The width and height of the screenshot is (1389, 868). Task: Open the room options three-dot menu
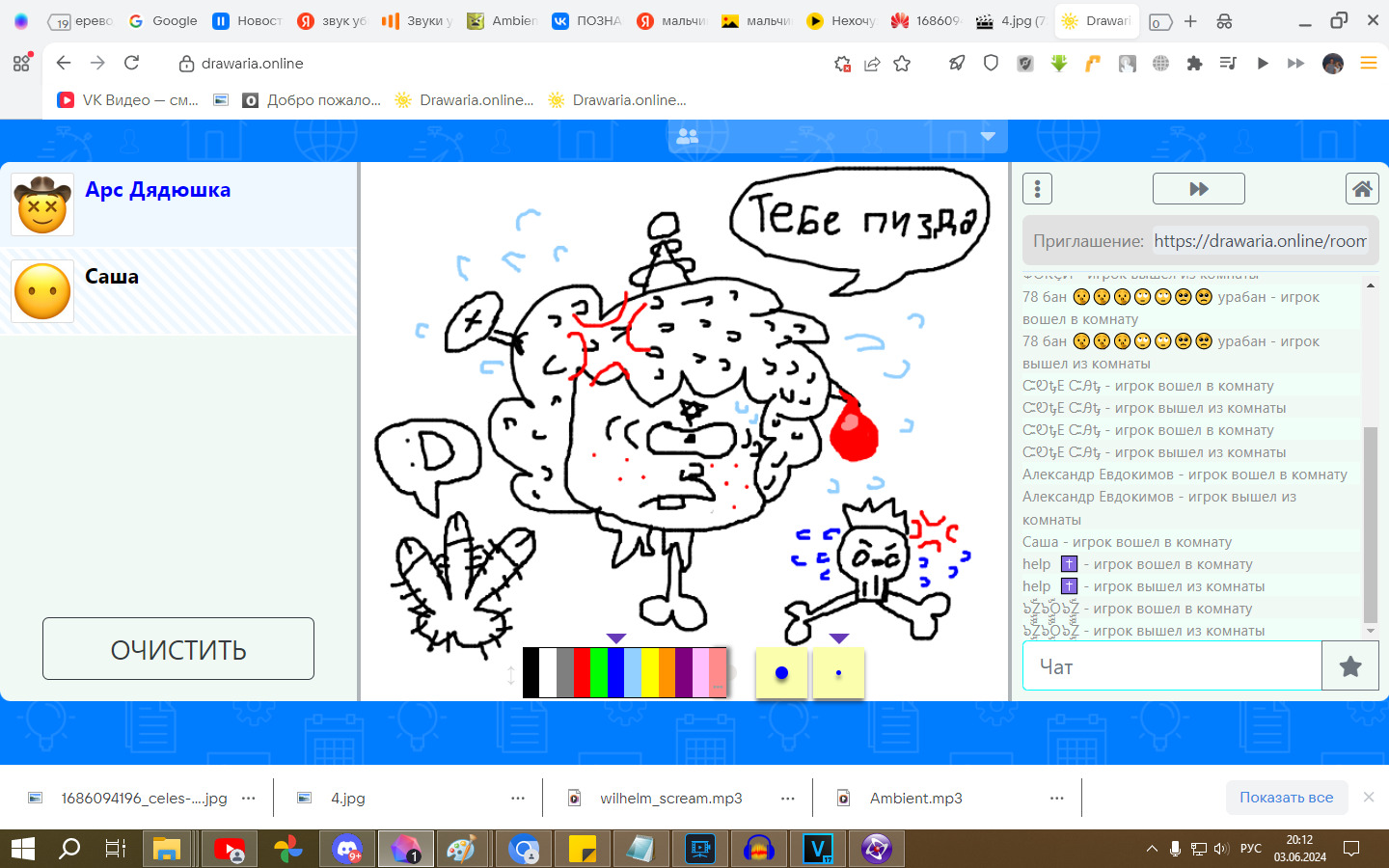coord(1037,189)
